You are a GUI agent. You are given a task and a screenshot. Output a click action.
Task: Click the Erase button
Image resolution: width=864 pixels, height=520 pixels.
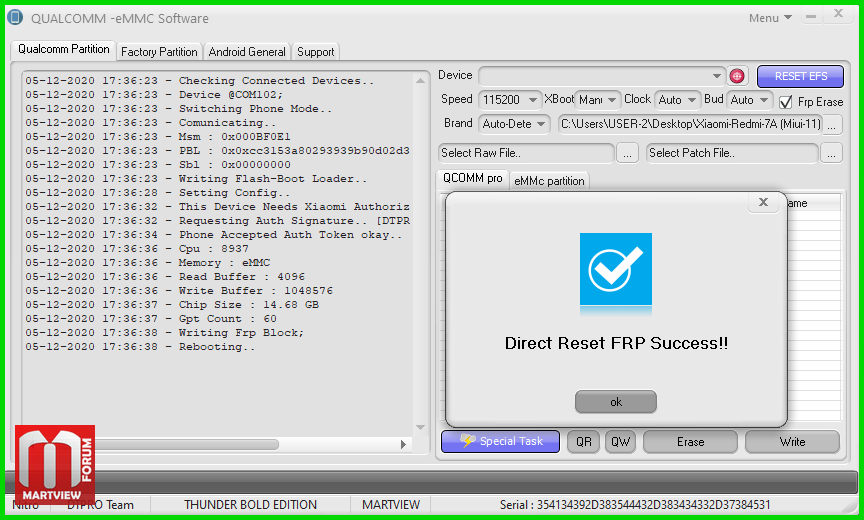click(690, 441)
